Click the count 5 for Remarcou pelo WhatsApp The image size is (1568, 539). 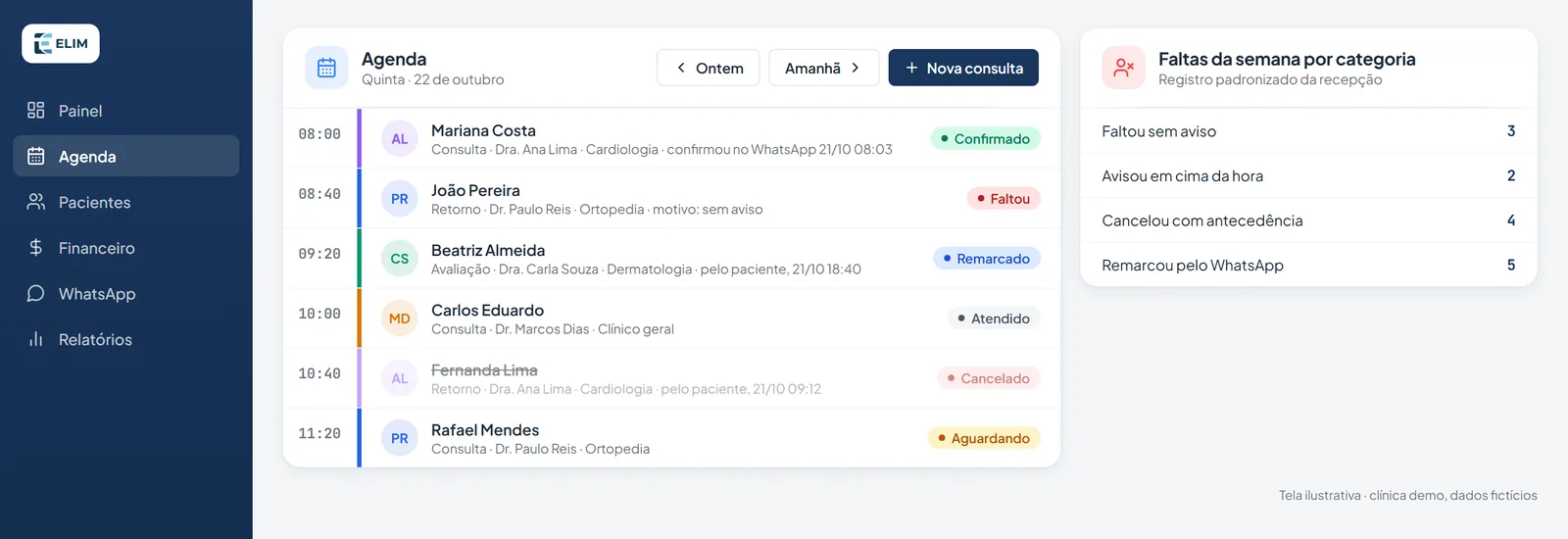1511,265
